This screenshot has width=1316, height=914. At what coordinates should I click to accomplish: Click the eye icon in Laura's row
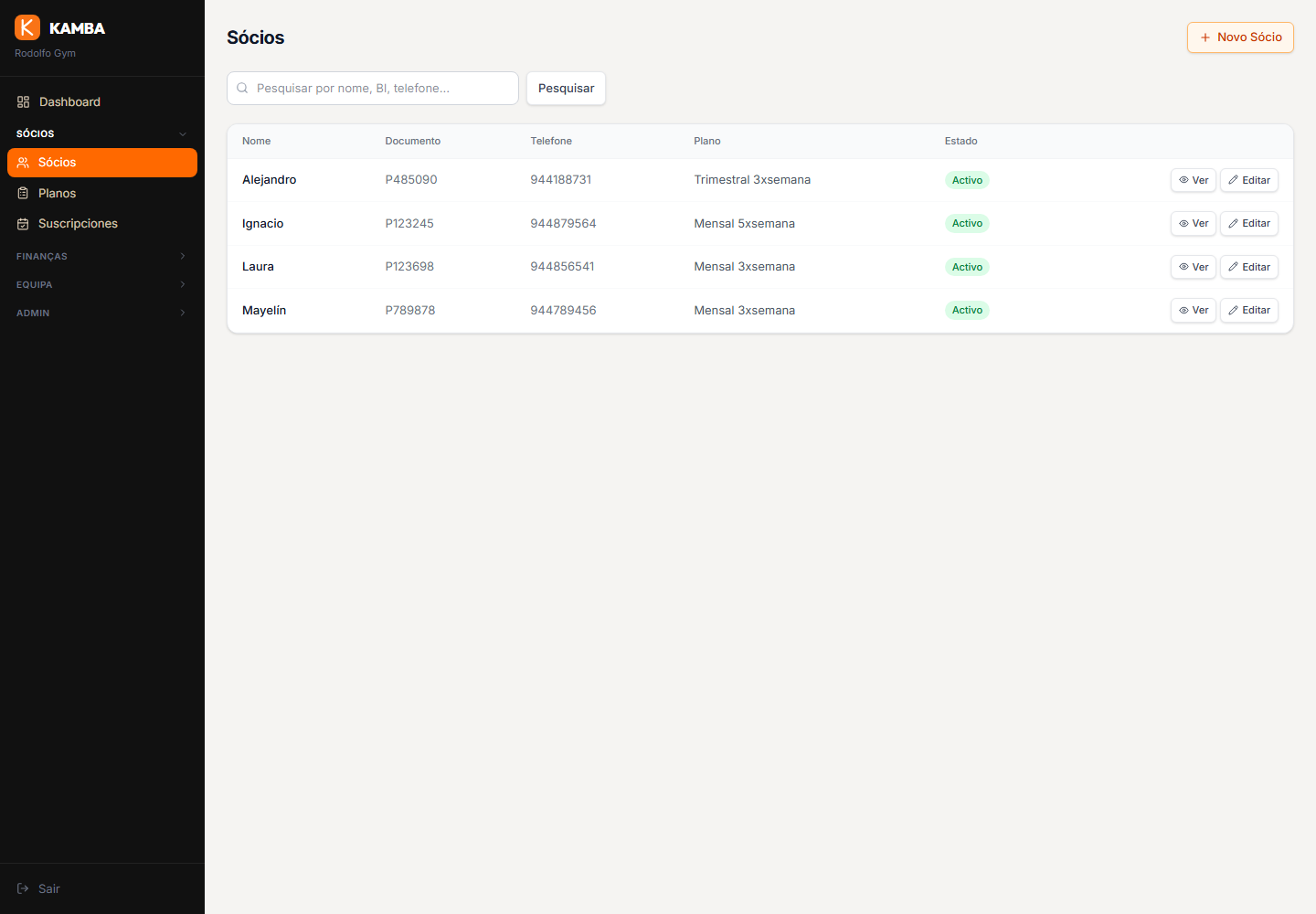point(1183,267)
